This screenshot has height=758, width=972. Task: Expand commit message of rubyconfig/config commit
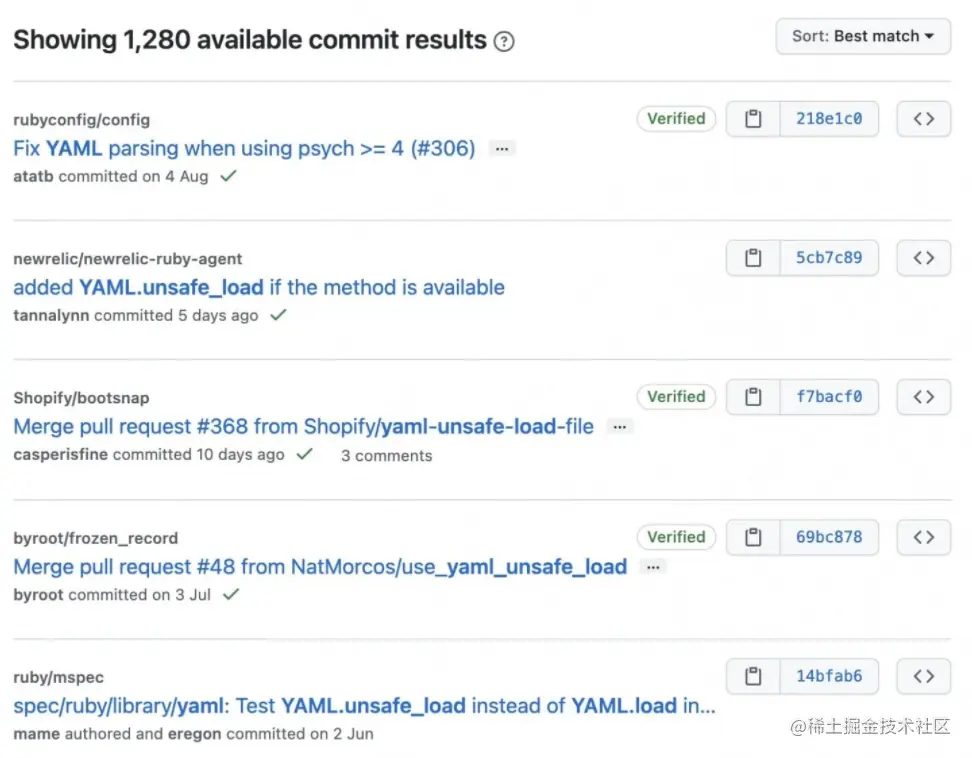point(502,149)
